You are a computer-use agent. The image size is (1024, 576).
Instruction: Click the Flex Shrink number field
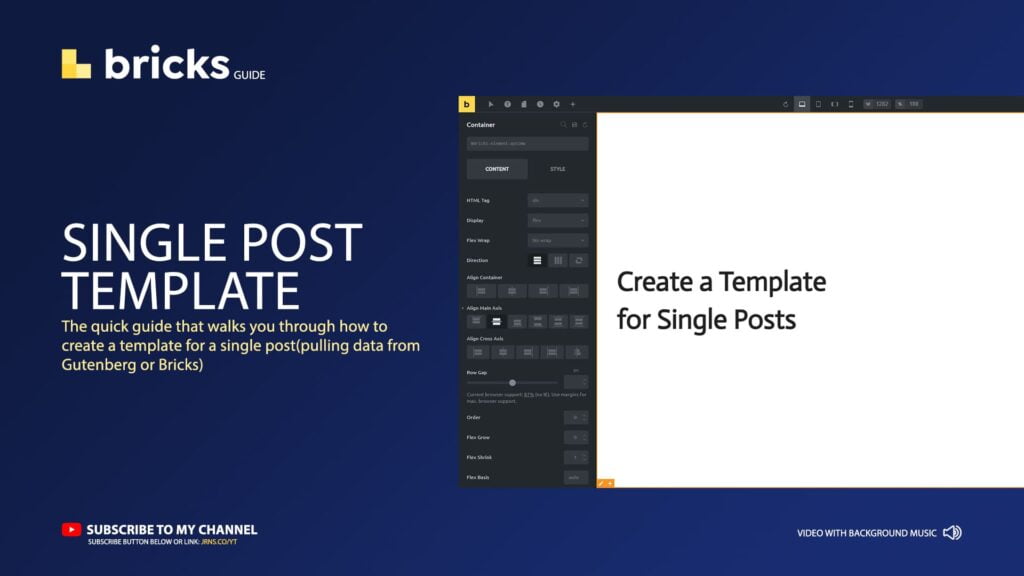point(576,457)
